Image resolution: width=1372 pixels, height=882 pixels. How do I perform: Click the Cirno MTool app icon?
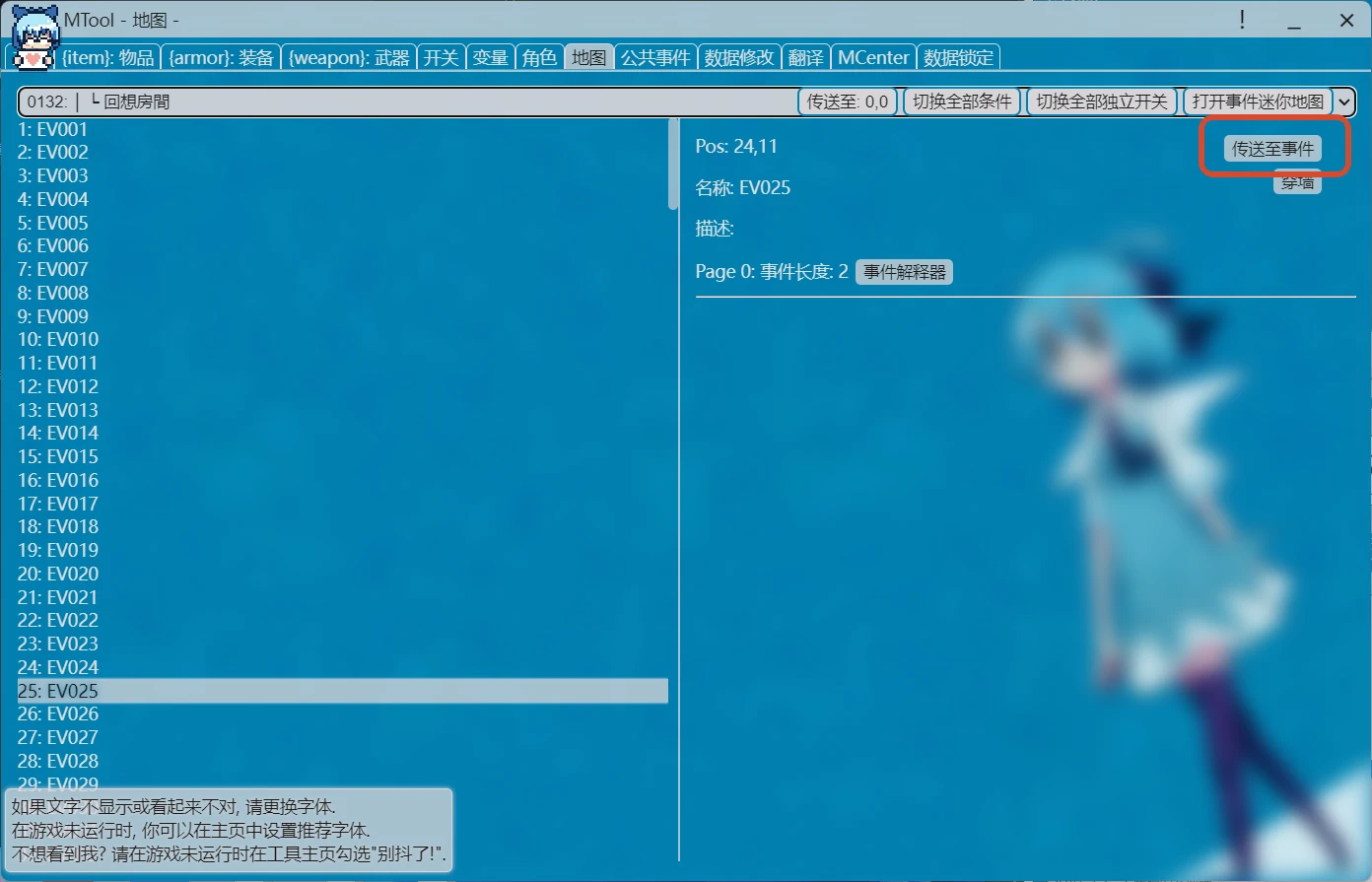pyautogui.click(x=34, y=37)
